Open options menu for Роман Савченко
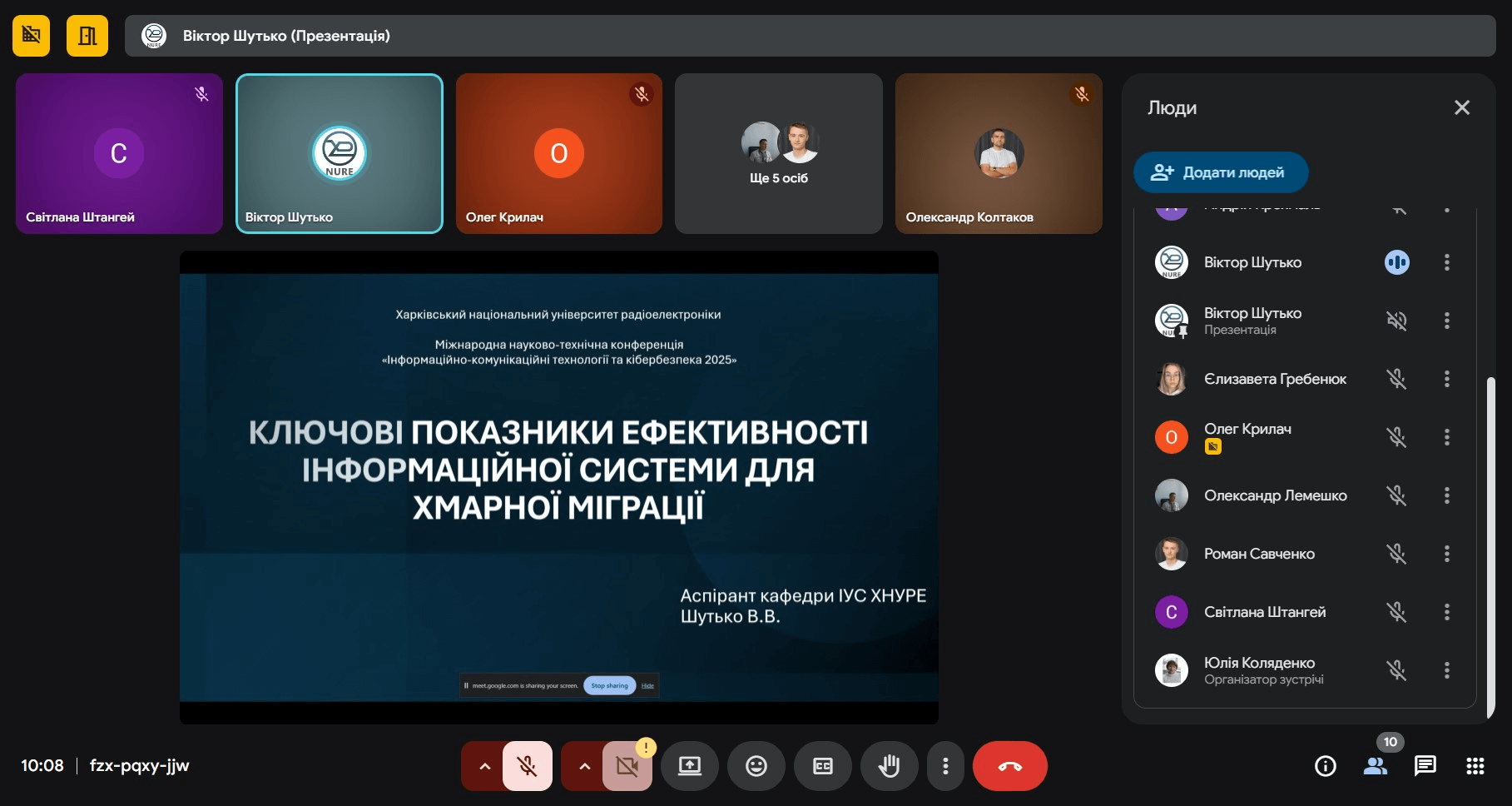 [1446, 554]
